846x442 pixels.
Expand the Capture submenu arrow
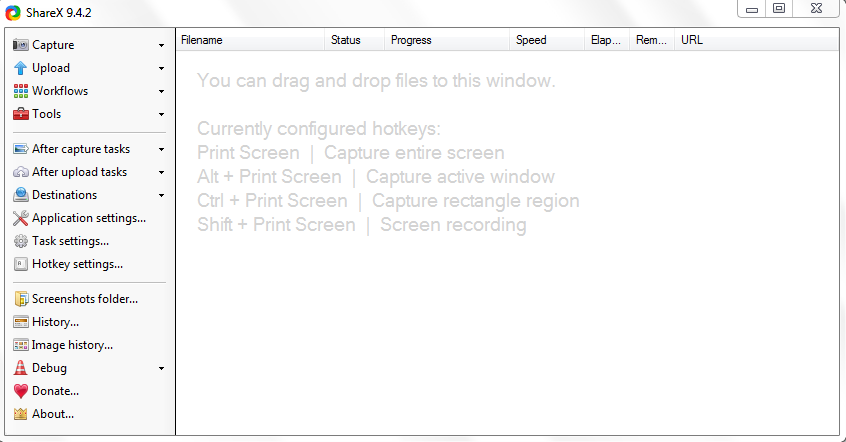pyautogui.click(x=161, y=46)
